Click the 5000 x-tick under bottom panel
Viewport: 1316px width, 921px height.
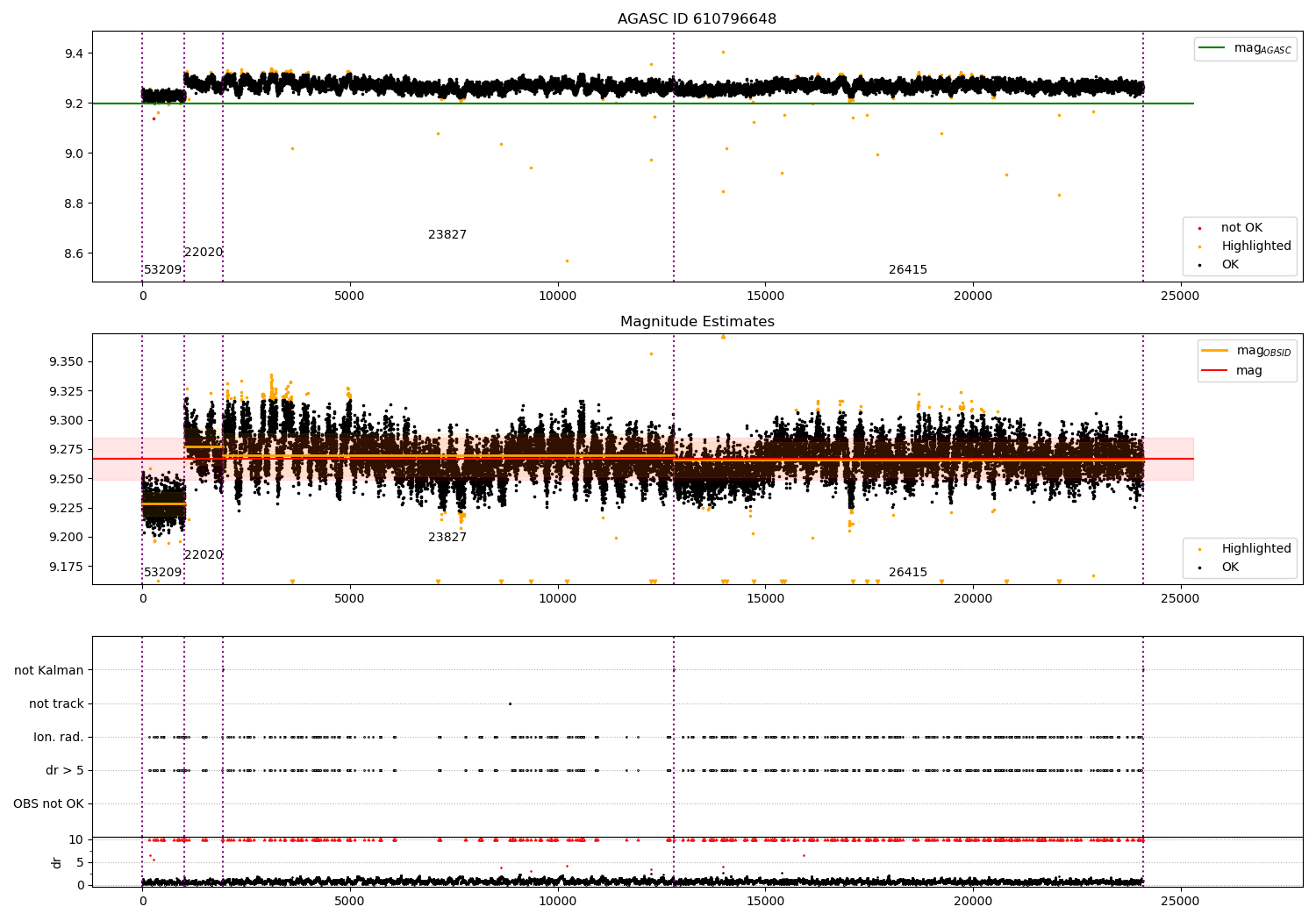pyautogui.click(x=350, y=902)
